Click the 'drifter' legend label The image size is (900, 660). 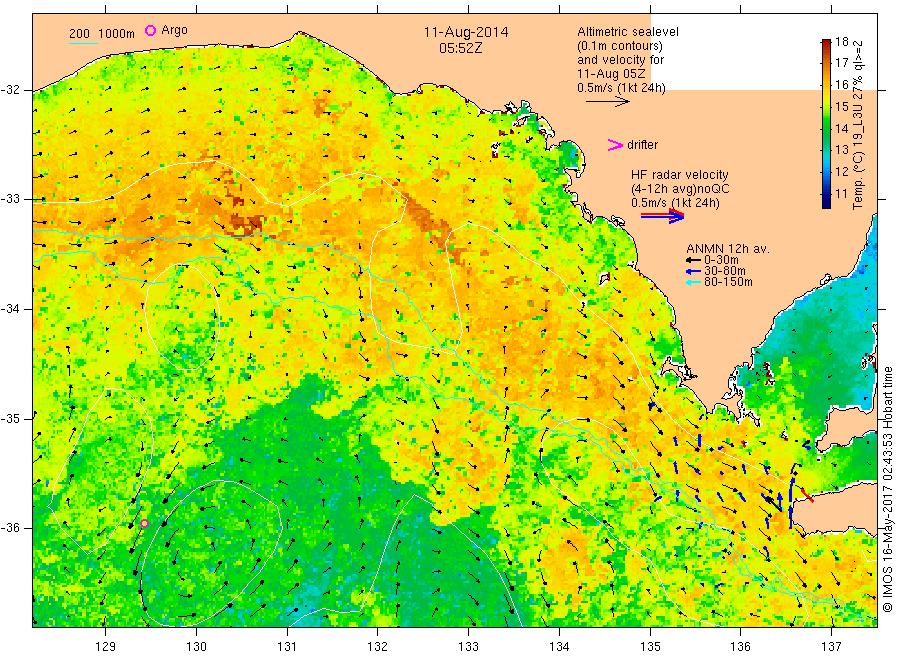[642, 145]
